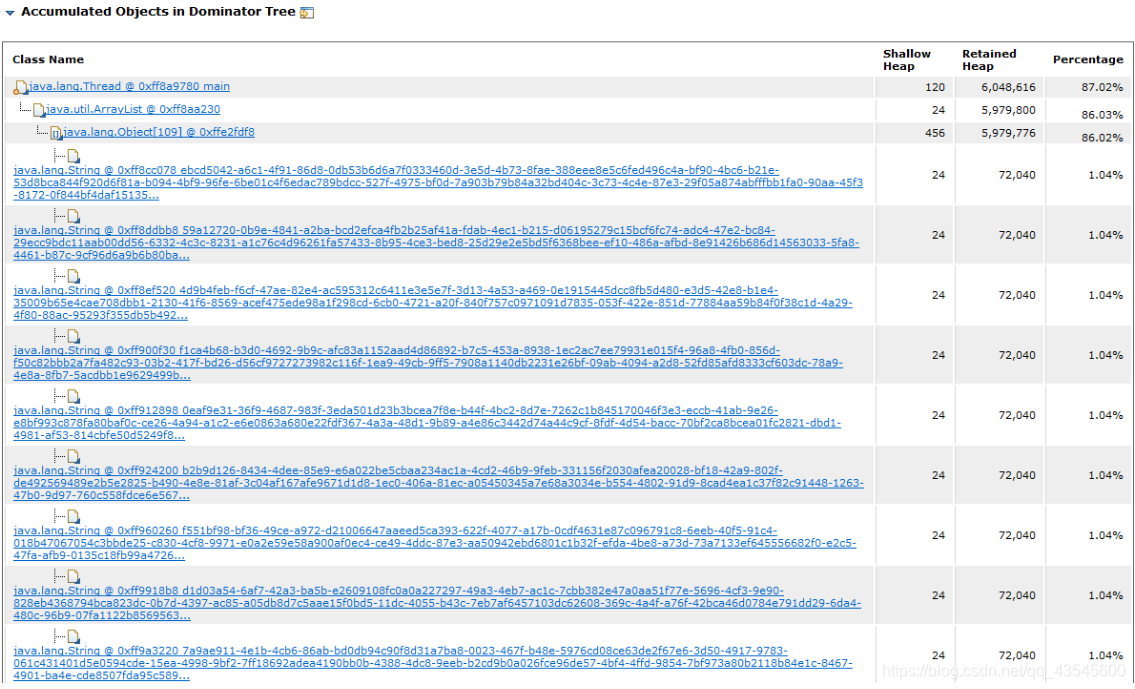Click the array icon beside Object[109]
1135x689 pixels.
tap(56, 134)
